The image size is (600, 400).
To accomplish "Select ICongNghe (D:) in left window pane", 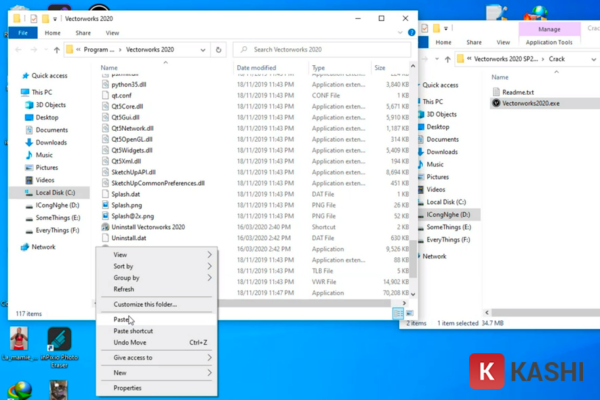I will pyautogui.click(x=57, y=205).
